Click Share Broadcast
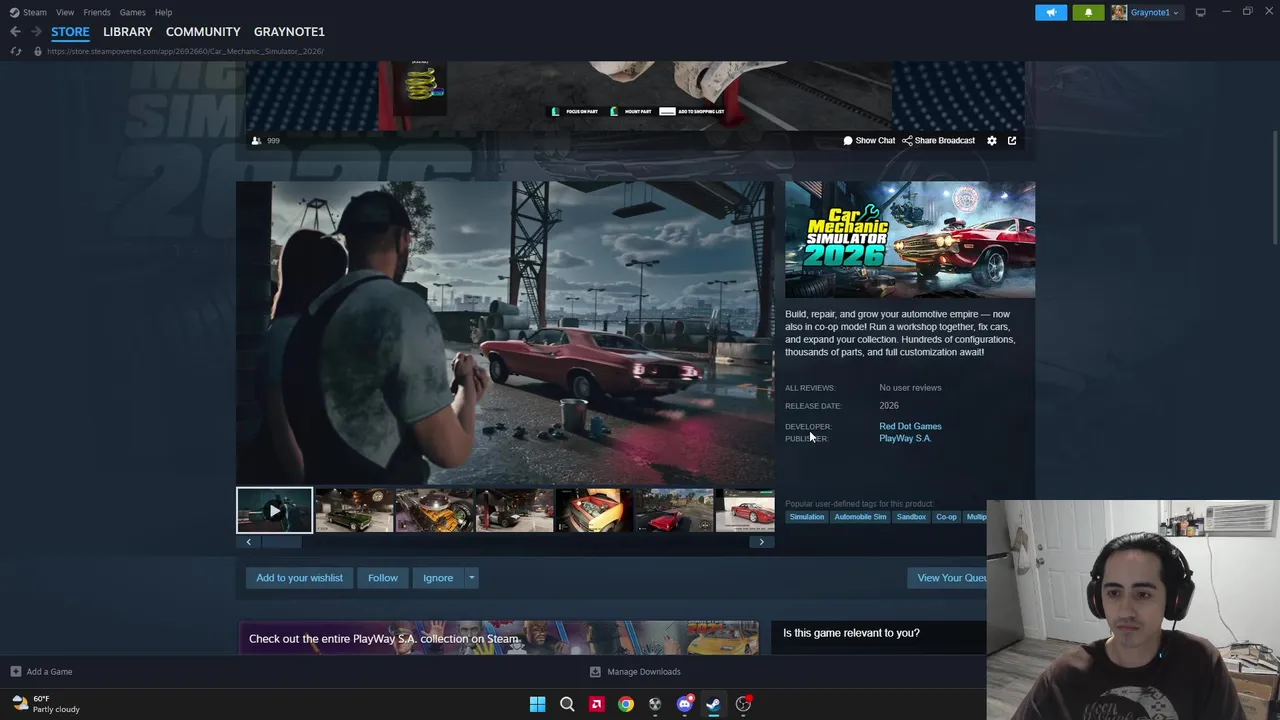Screen dimensions: 1280x720 tap(938, 141)
